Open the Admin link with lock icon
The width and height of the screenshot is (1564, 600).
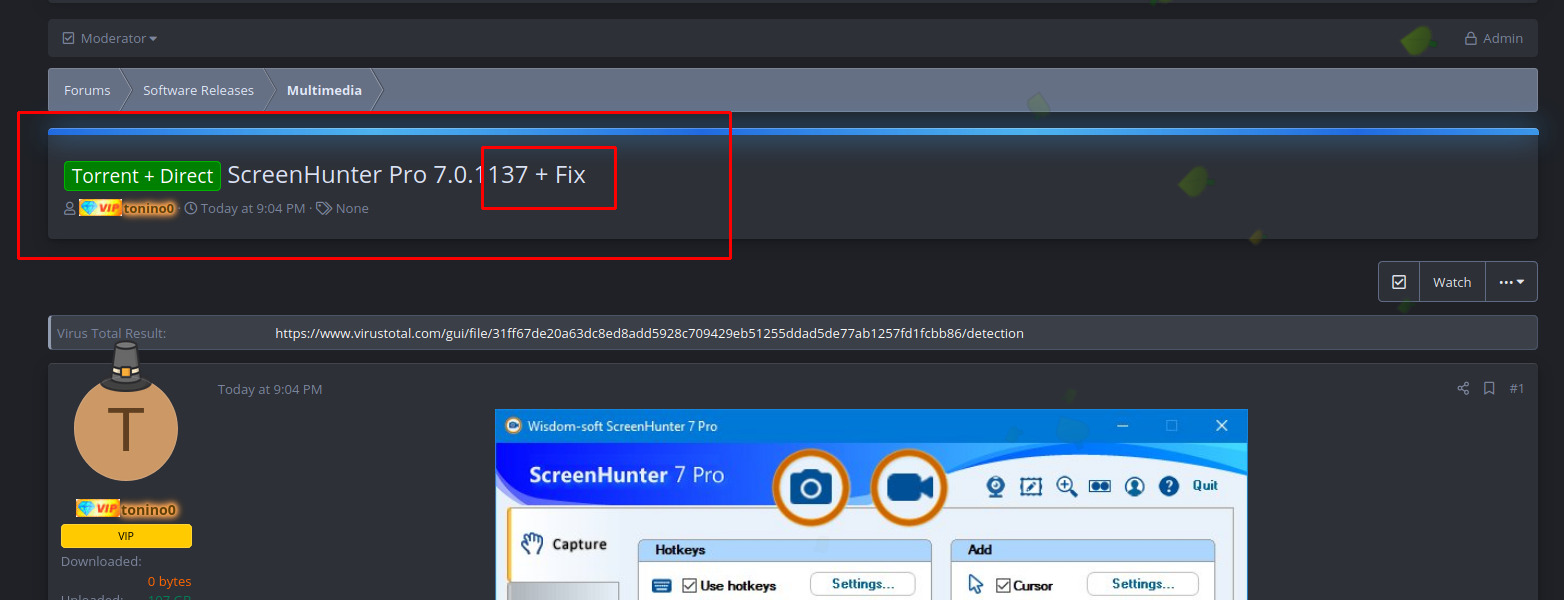[x=1494, y=38]
